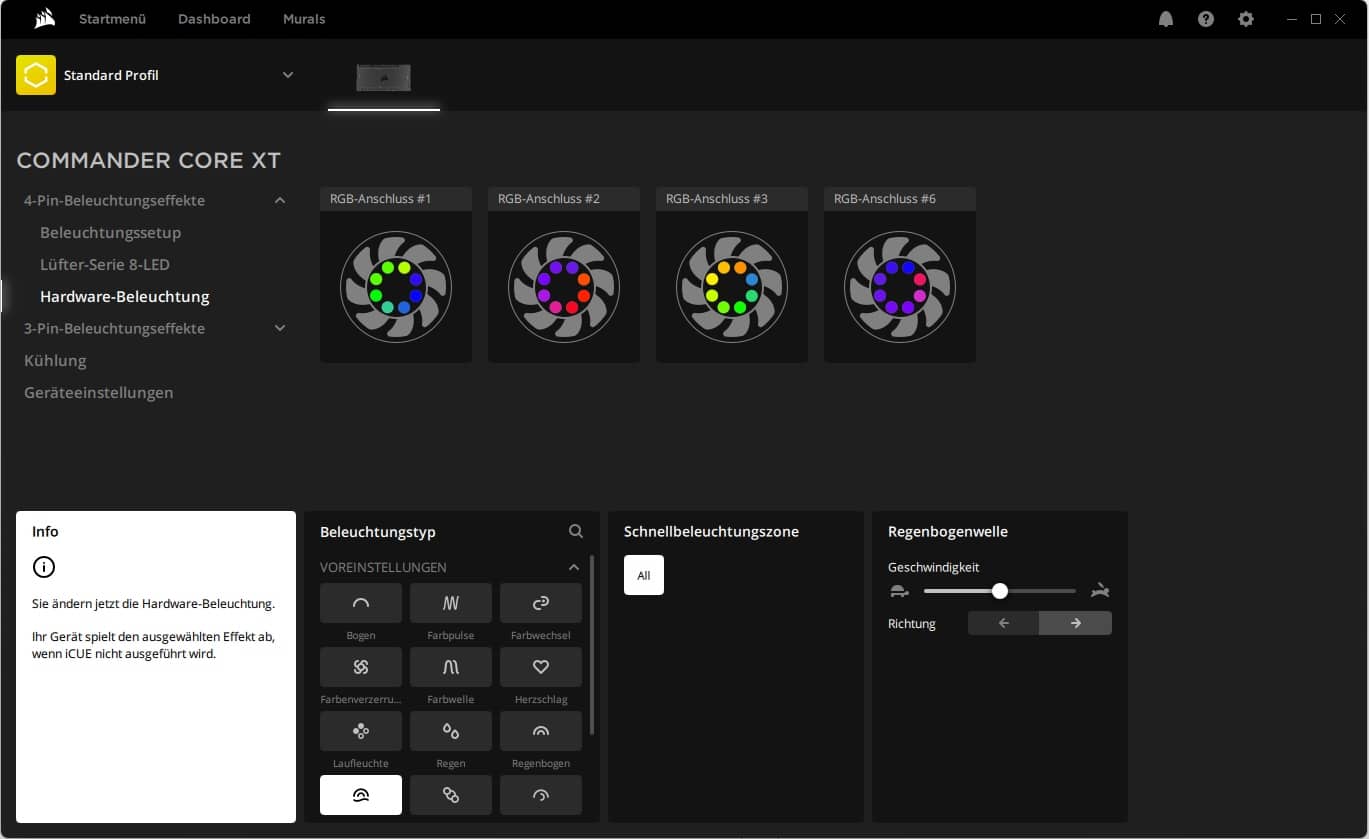Select the Bogen lighting preset
Screen dimensions: 1369x839
click(x=360, y=603)
